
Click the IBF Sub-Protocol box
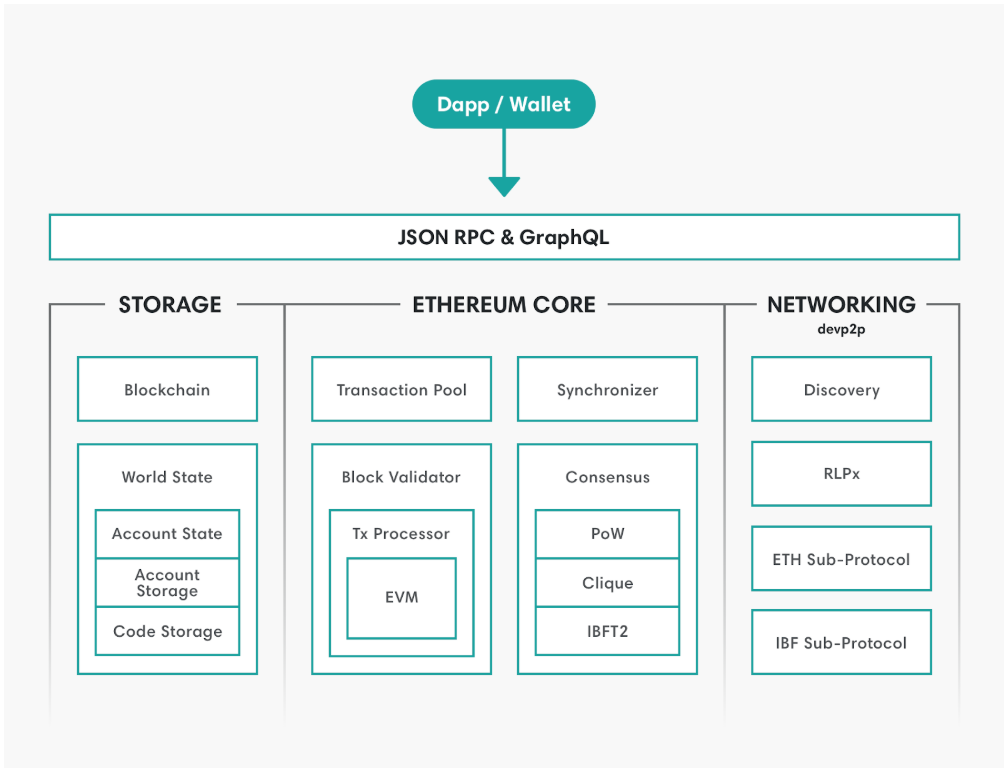click(x=842, y=642)
